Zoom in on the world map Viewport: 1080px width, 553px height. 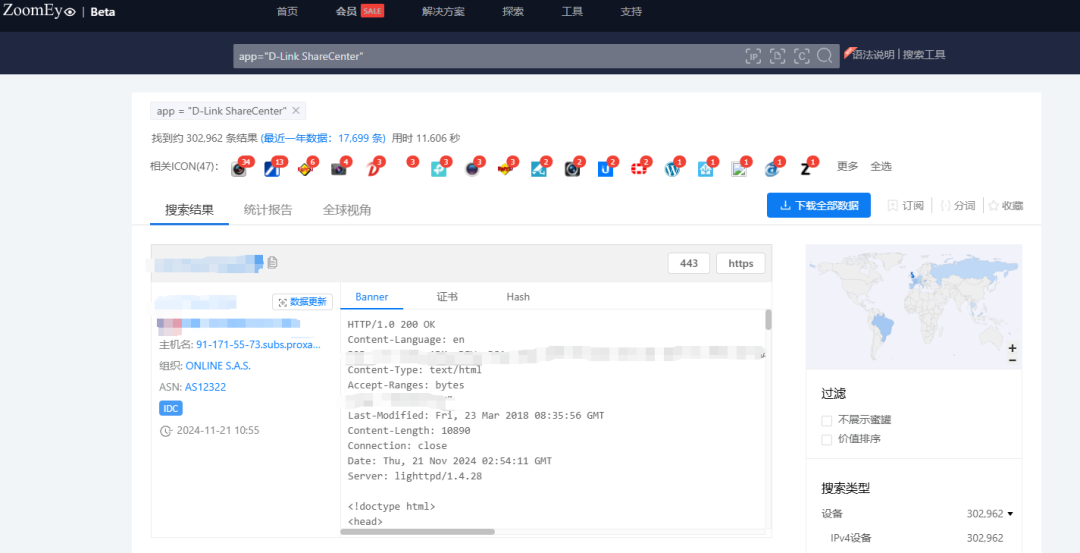[x=1012, y=348]
